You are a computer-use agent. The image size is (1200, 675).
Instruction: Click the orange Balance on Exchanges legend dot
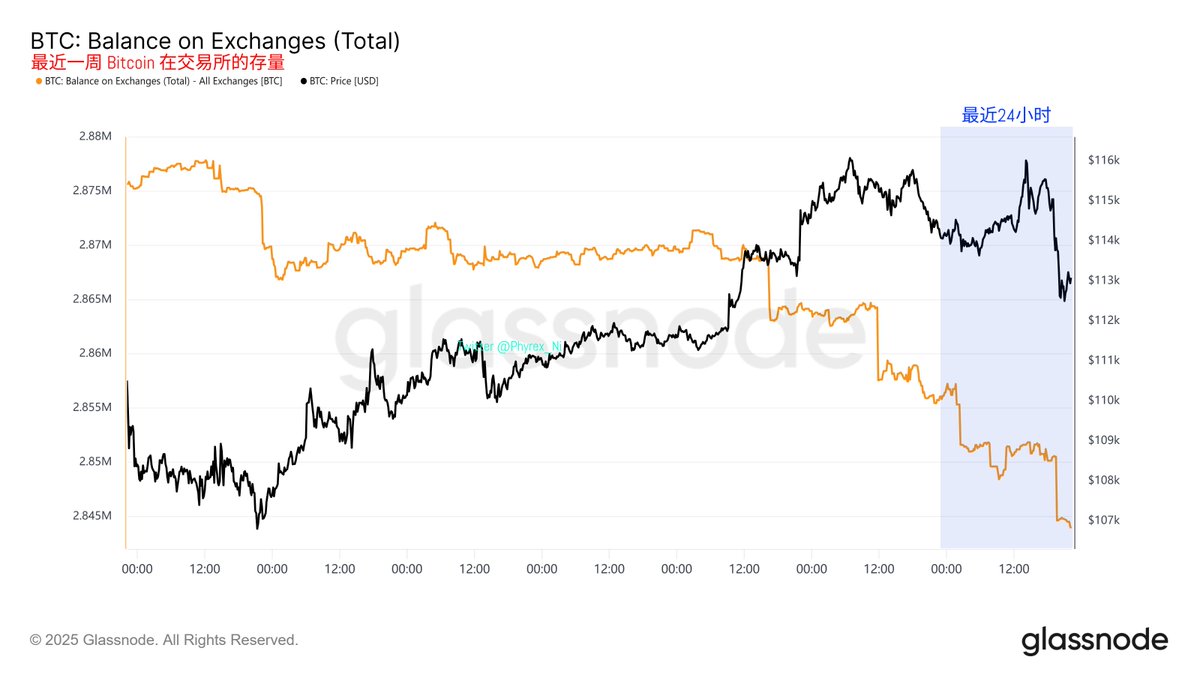pyautogui.click(x=38, y=81)
